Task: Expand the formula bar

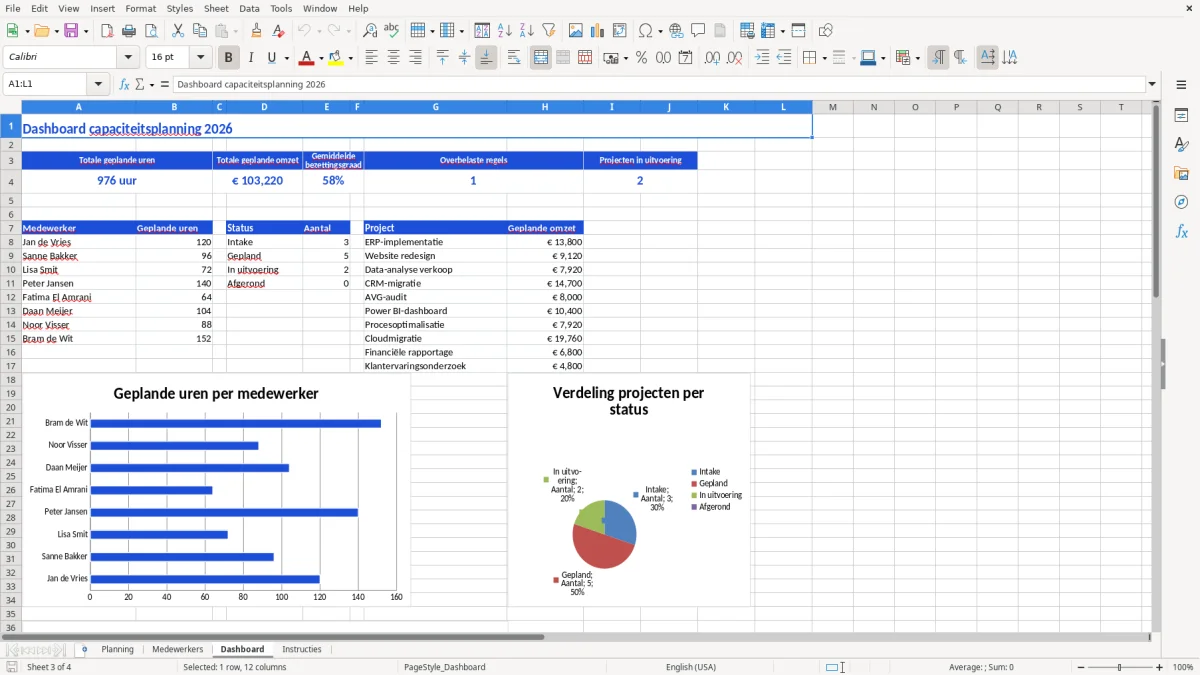Action: tap(1153, 85)
